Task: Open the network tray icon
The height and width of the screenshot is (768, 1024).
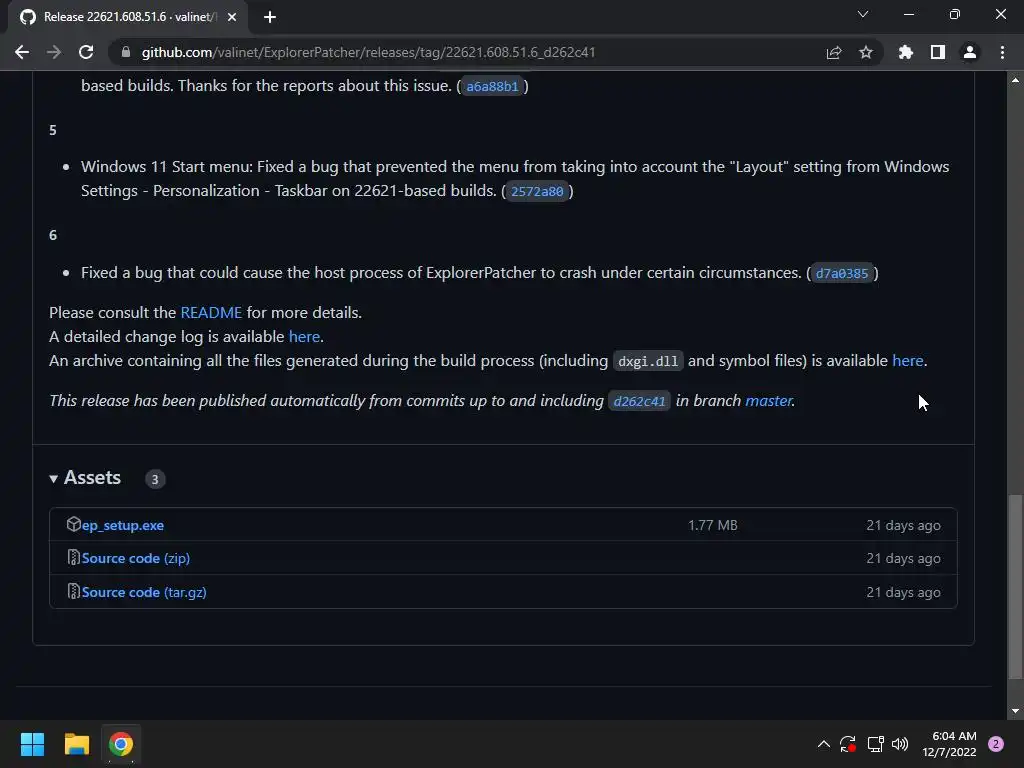Action: click(x=875, y=744)
